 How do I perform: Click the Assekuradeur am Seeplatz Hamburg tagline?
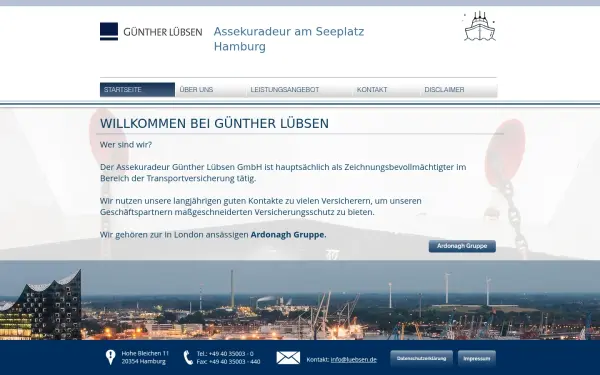(x=289, y=39)
